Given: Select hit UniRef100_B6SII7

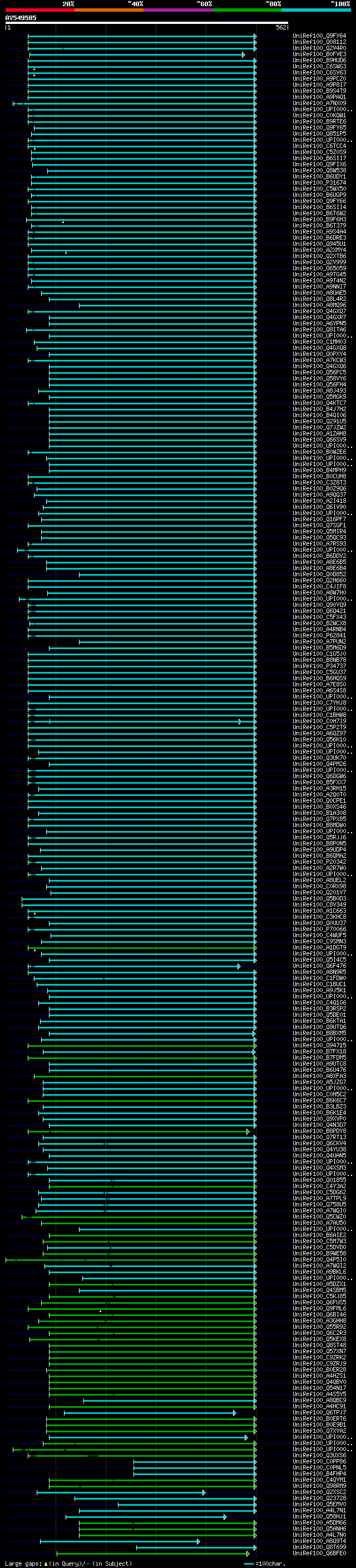Looking at the screenshot, I should click(319, 159).
